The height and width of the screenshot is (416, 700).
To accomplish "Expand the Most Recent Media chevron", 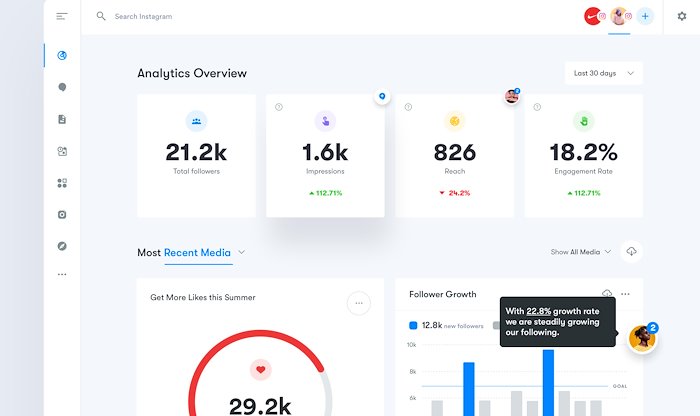I will (242, 252).
